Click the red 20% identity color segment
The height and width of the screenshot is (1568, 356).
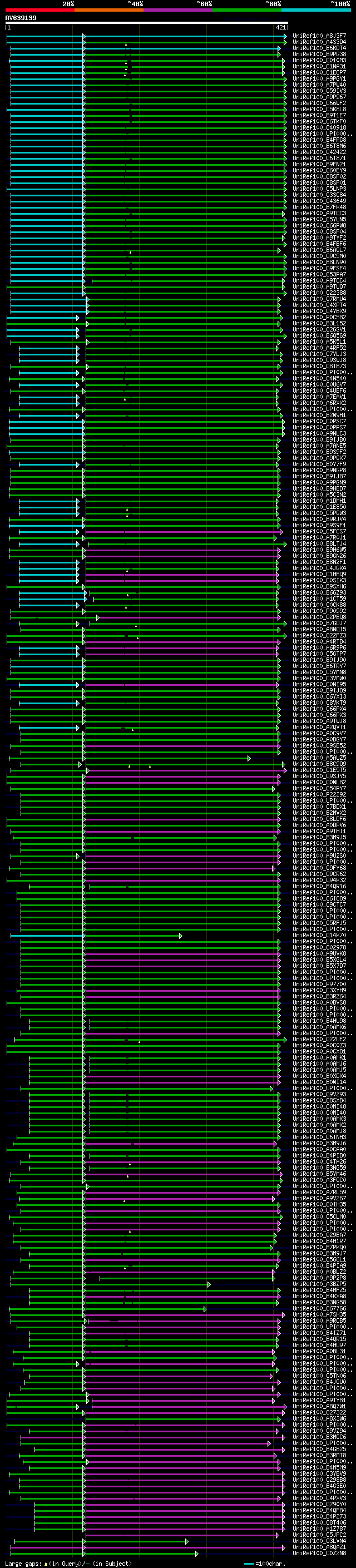(x=39, y=10)
